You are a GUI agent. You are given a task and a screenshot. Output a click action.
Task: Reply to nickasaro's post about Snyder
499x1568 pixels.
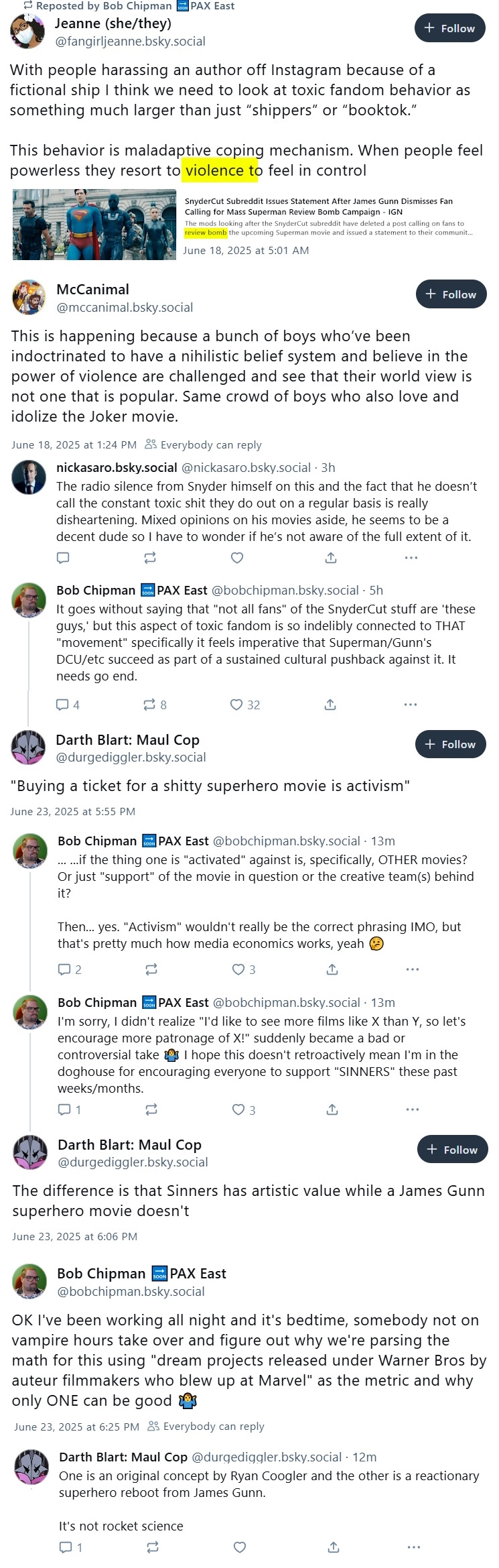[63, 558]
